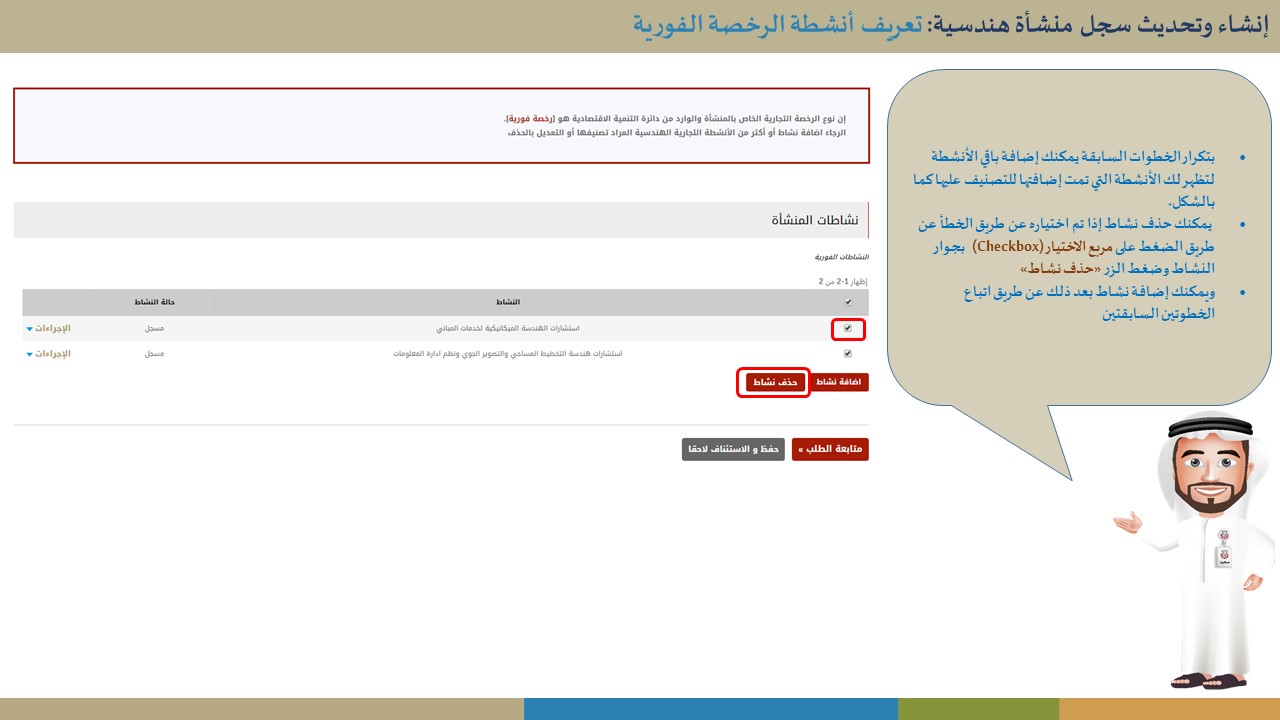Image resolution: width=1280 pixels, height=720 pixels.
Task: Click the mechanical engineering consultancy activity name
Action: pos(509,328)
